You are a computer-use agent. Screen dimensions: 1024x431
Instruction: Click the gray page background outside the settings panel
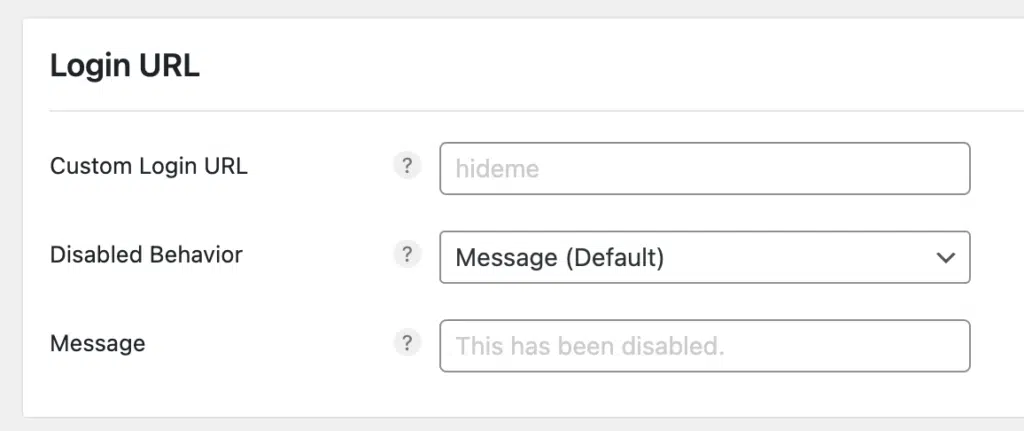click(10, 200)
